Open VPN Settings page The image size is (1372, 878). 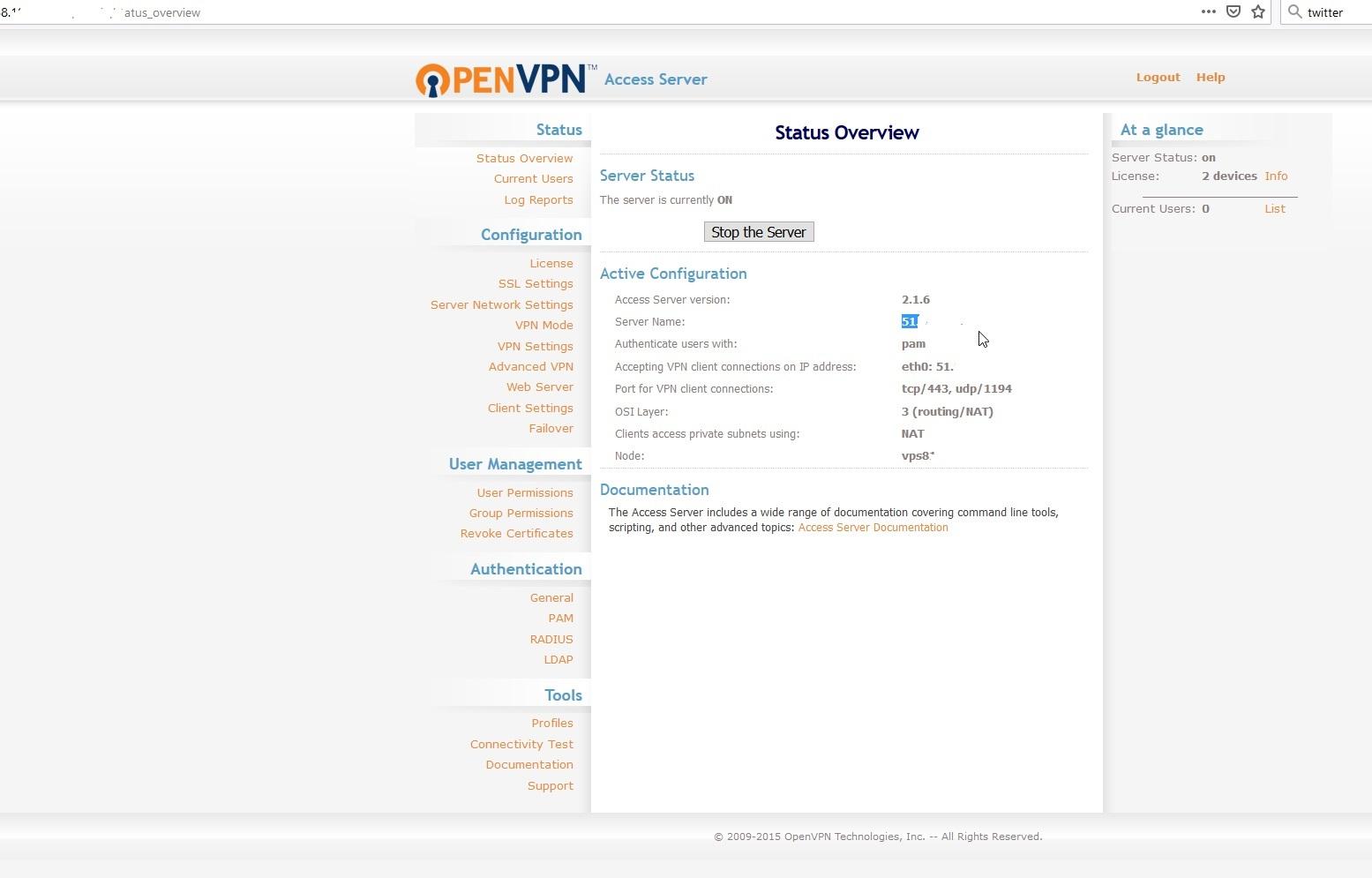pos(535,346)
